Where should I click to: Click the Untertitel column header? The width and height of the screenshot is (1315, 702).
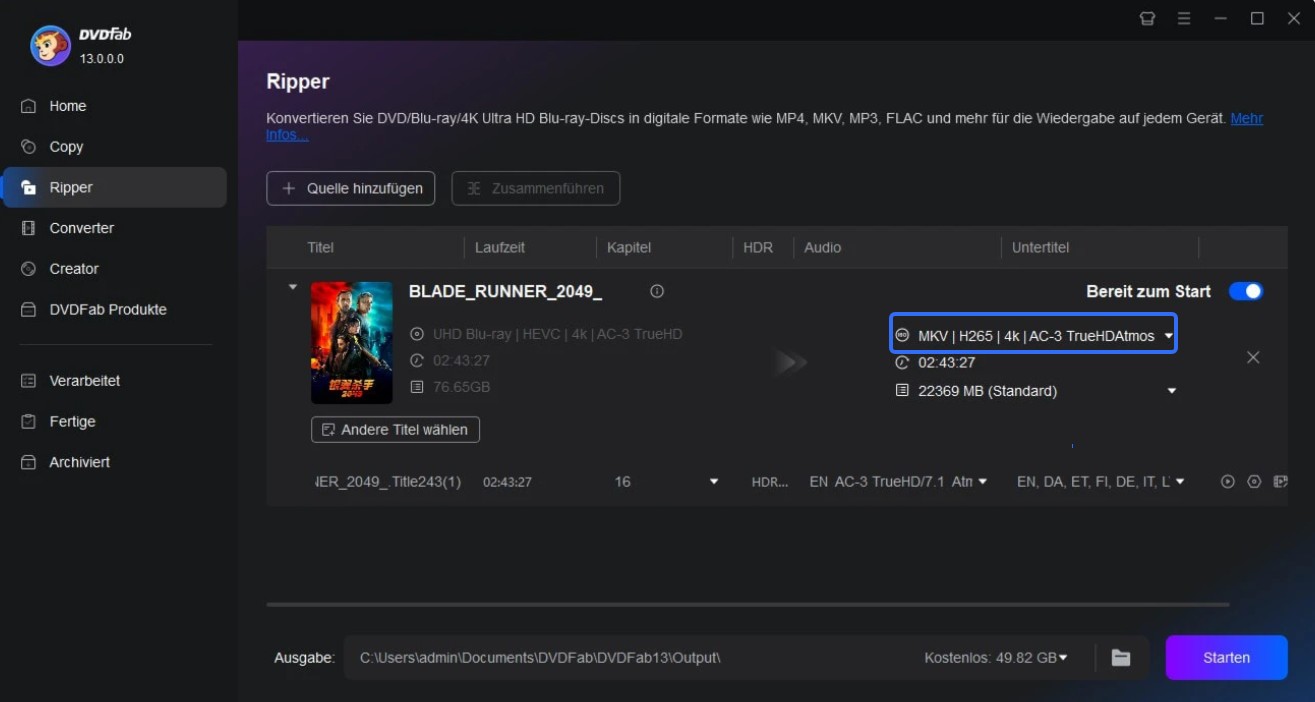pyautogui.click(x=1040, y=247)
